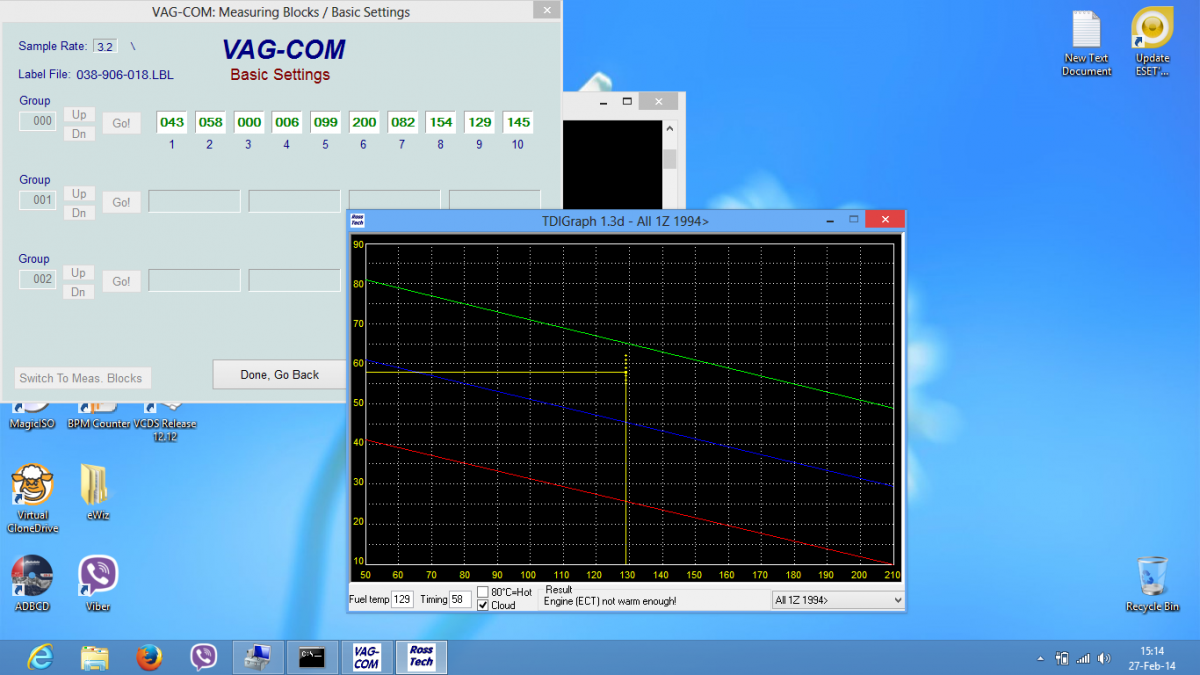Click the Timing input field
Viewport: 1200px width, 675px height.
pos(460,599)
